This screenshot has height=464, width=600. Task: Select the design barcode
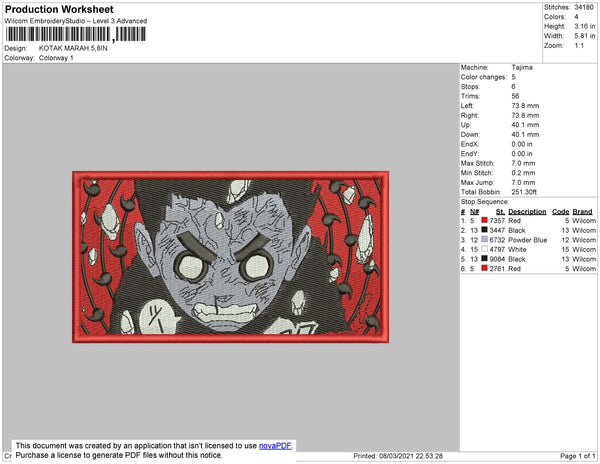pyautogui.click(x=75, y=34)
